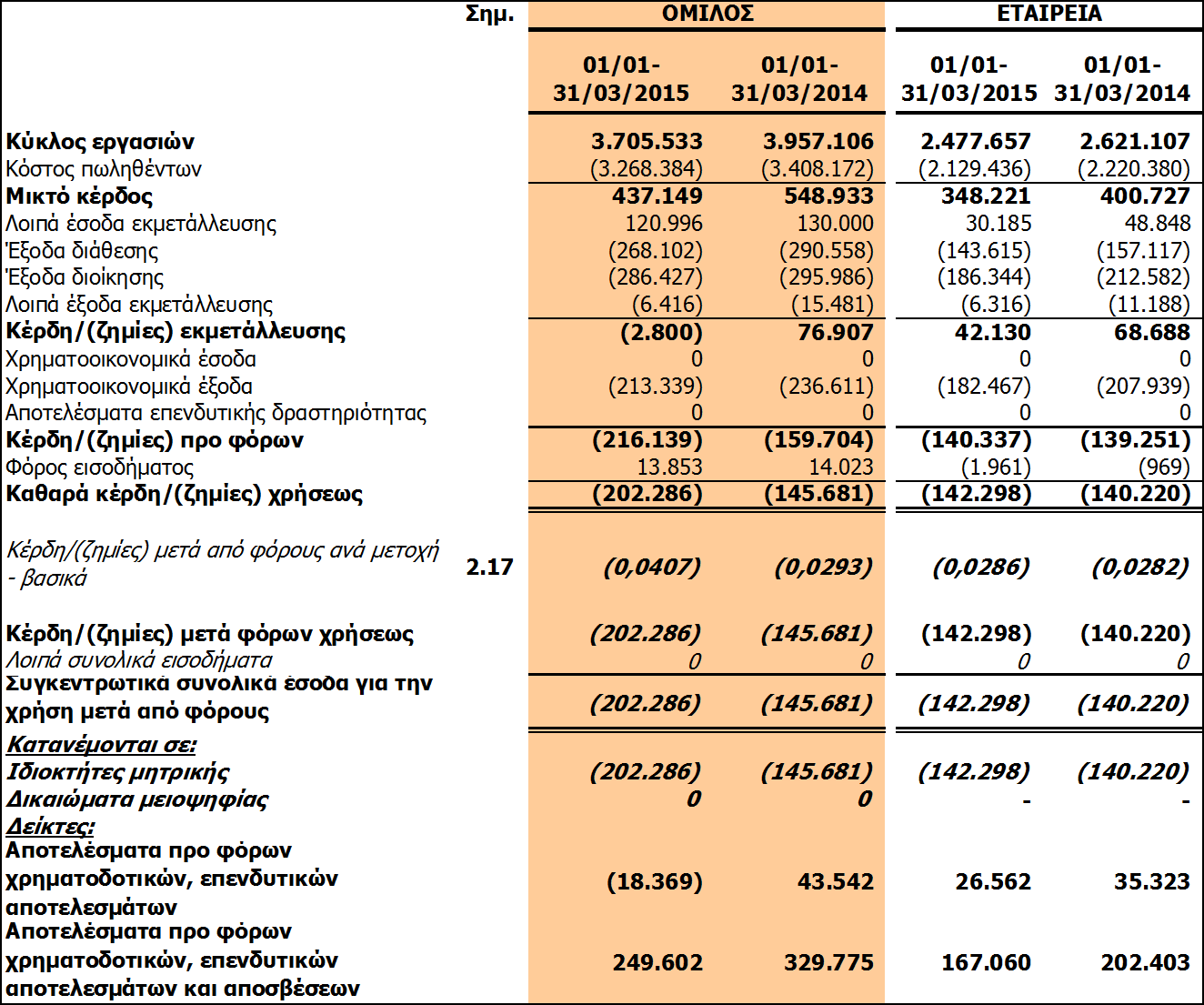
Task: Click the Λοιπά συνολικά εισοδήματα row label
Action: click(x=139, y=660)
